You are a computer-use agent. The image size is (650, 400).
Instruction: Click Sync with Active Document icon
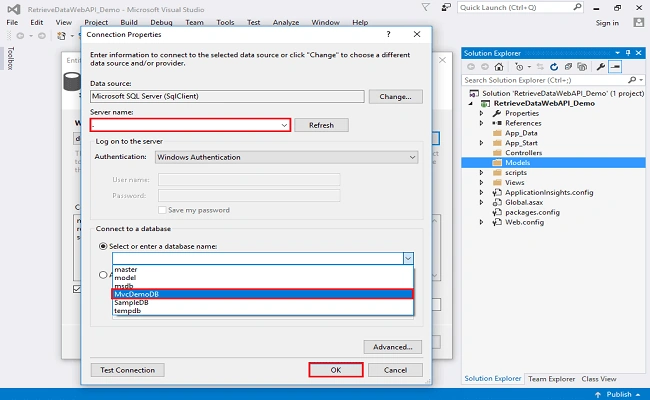pos(540,67)
